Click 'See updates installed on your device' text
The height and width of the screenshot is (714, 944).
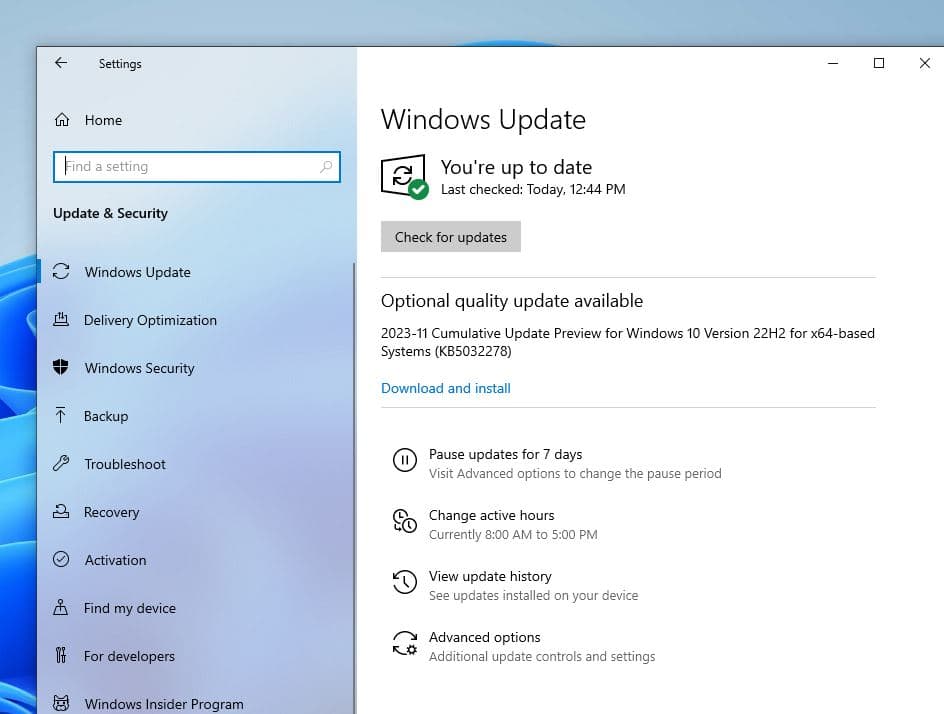click(x=533, y=595)
